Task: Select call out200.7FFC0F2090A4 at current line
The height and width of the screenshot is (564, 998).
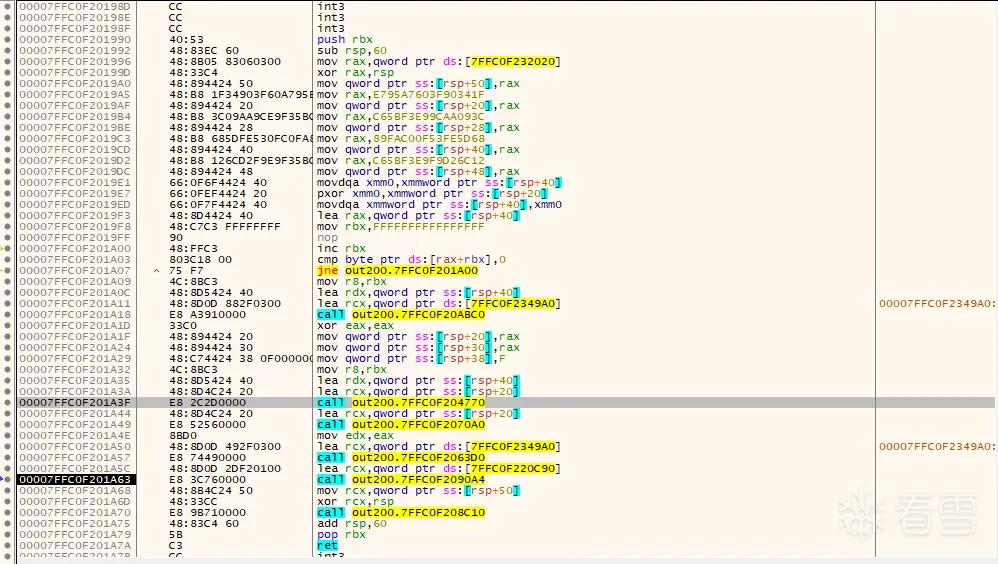Action: click(x=401, y=479)
